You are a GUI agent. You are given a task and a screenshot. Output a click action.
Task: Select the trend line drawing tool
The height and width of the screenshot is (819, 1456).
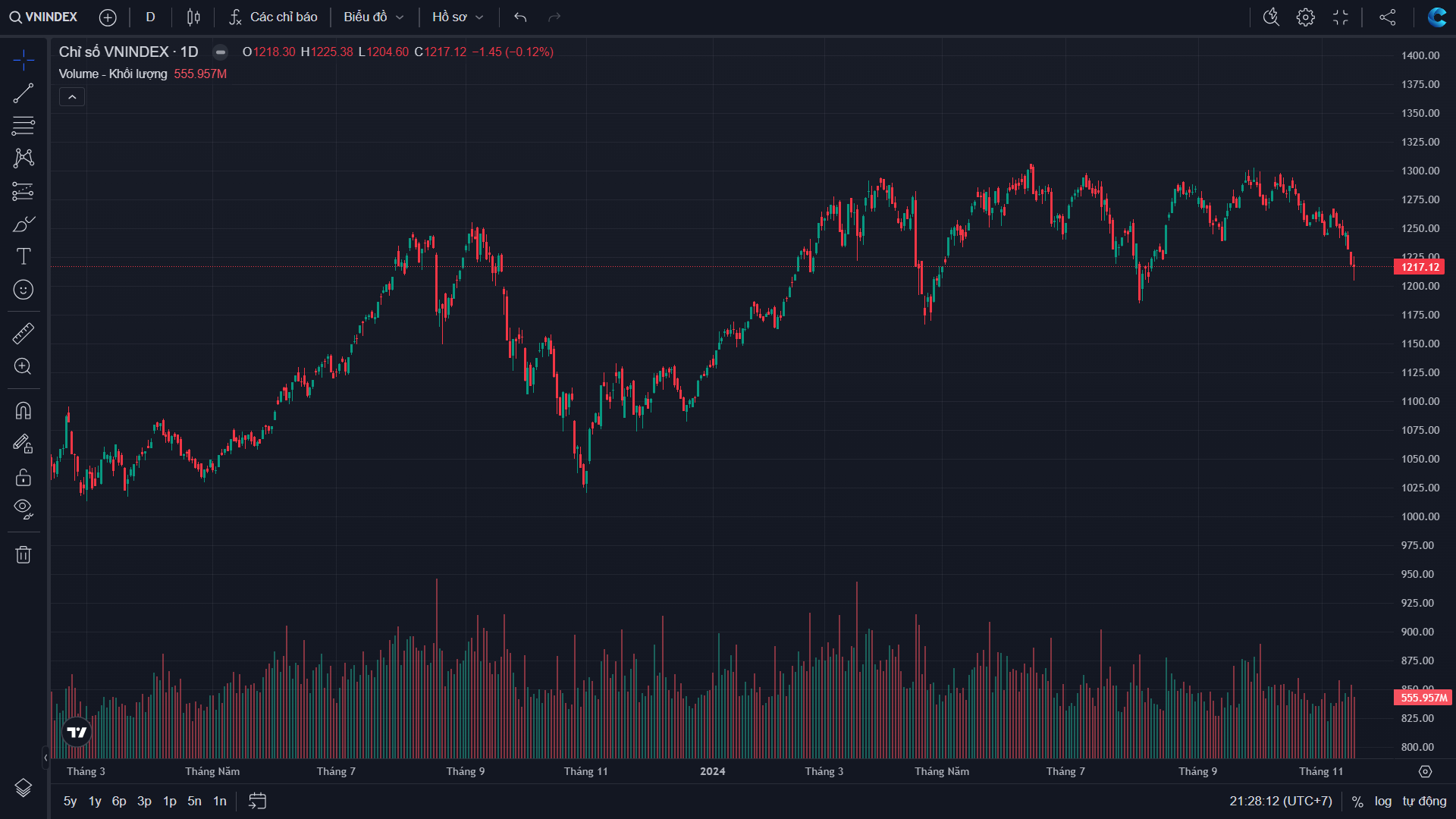click(24, 93)
